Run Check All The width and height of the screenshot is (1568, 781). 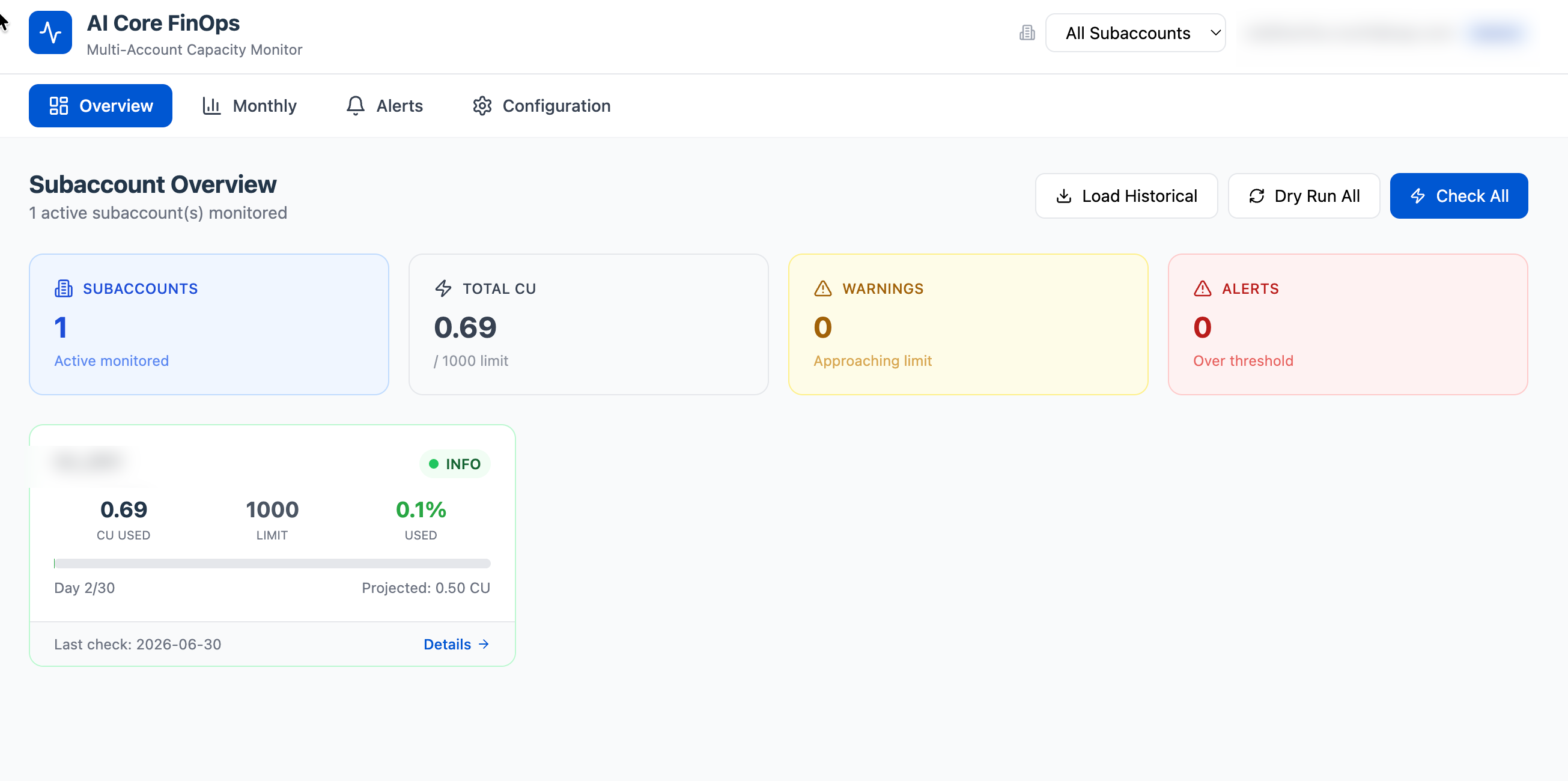point(1459,196)
